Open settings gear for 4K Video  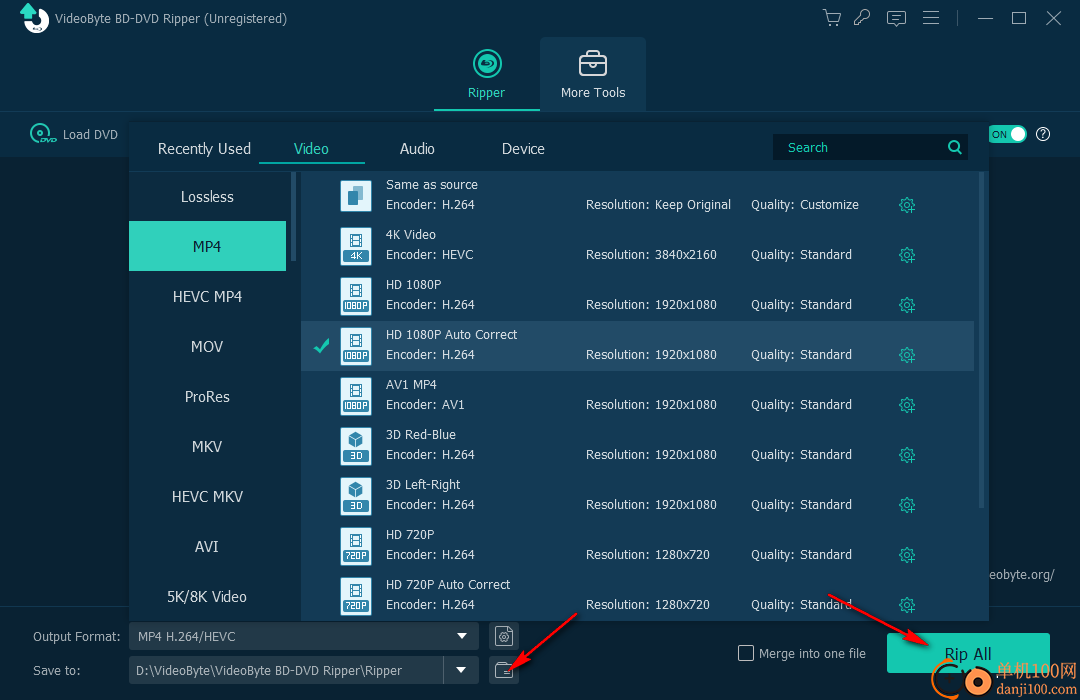(x=907, y=255)
